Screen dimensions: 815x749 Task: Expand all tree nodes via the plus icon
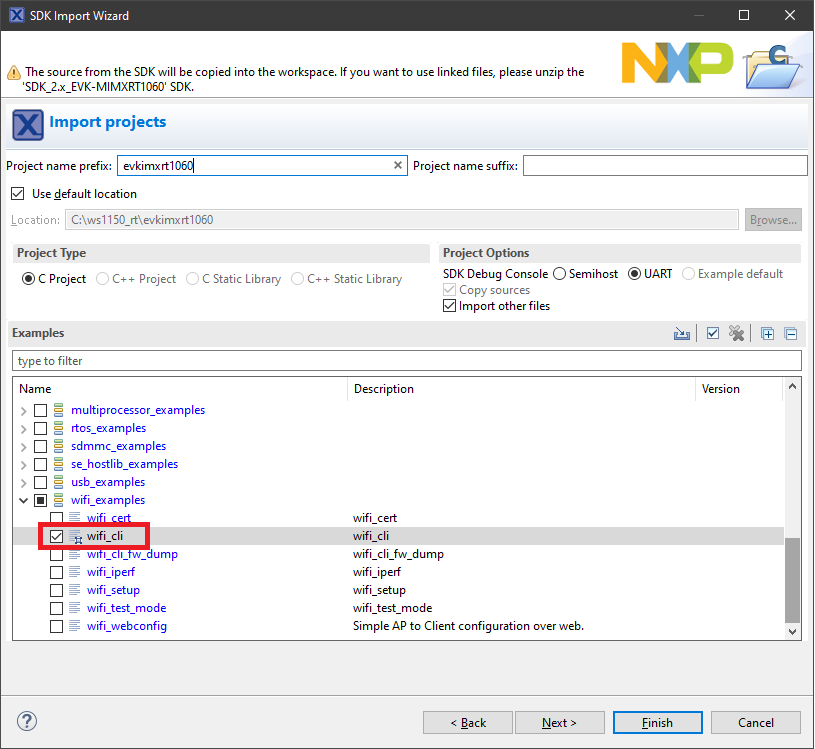767,333
